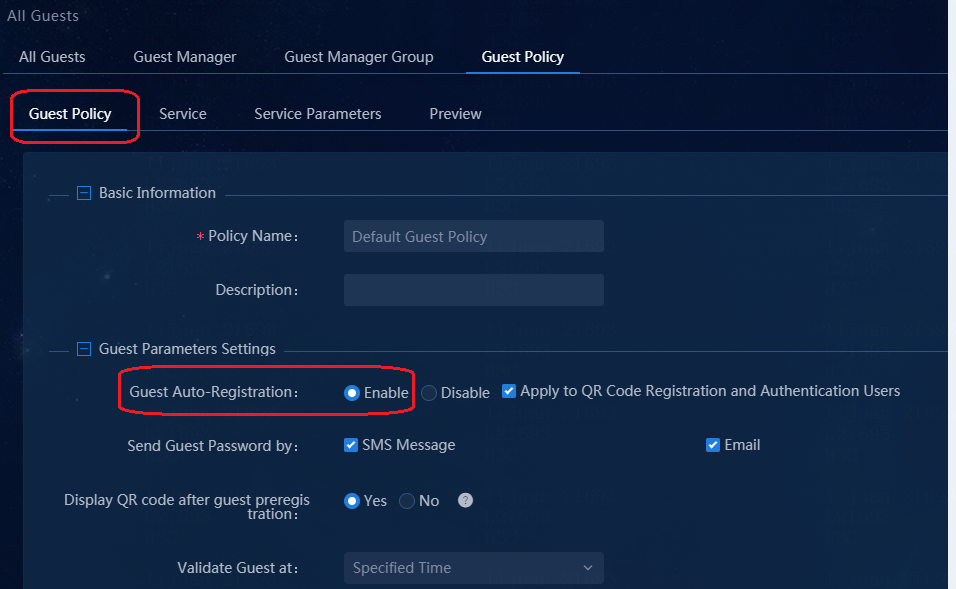This screenshot has width=956, height=589.
Task: Open the Preview sub-tab
Action: click(x=455, y=114)
